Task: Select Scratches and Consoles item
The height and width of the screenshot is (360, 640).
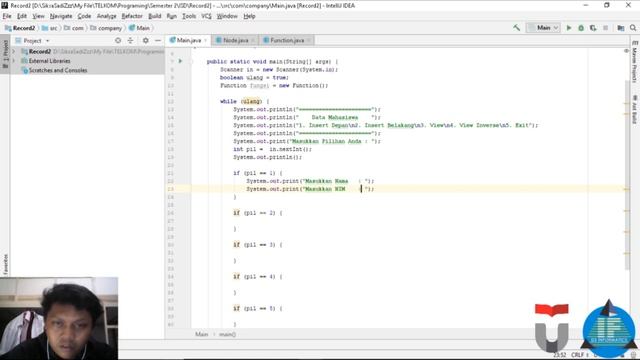Action: click(58, 70)
